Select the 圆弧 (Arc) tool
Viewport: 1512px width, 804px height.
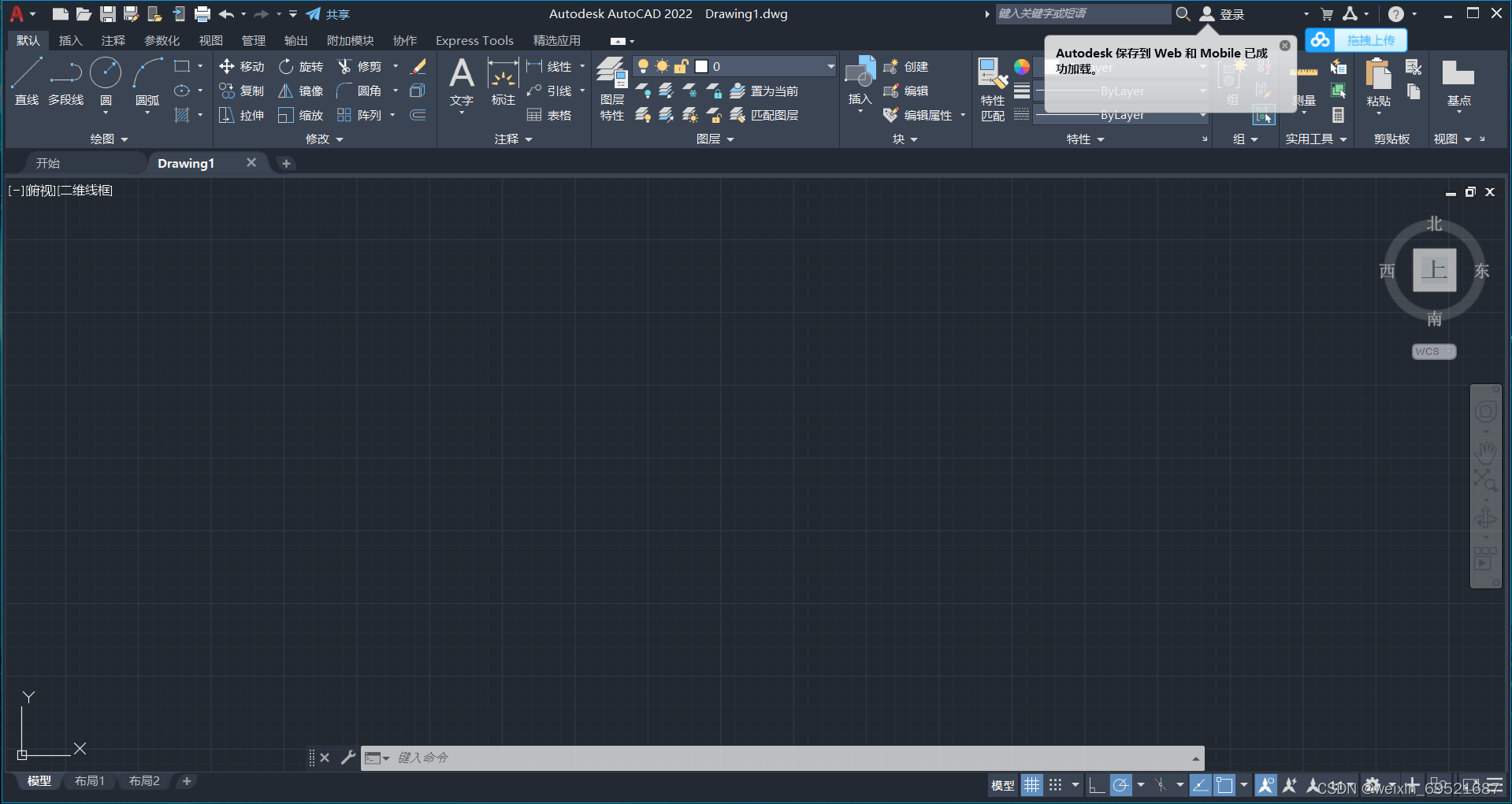coord(147,82)
